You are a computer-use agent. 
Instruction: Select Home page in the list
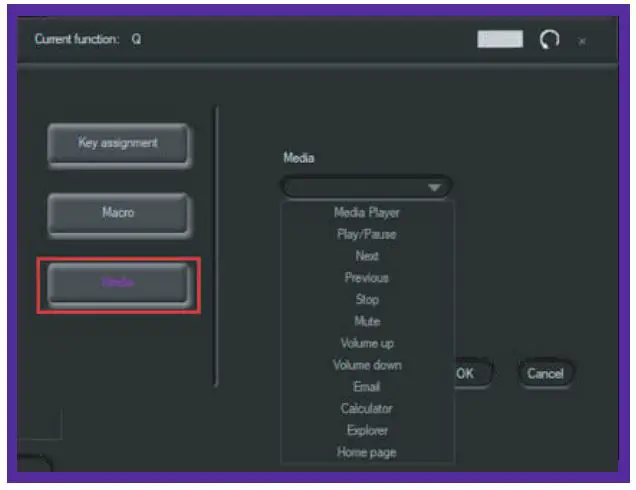pos(367,452)
